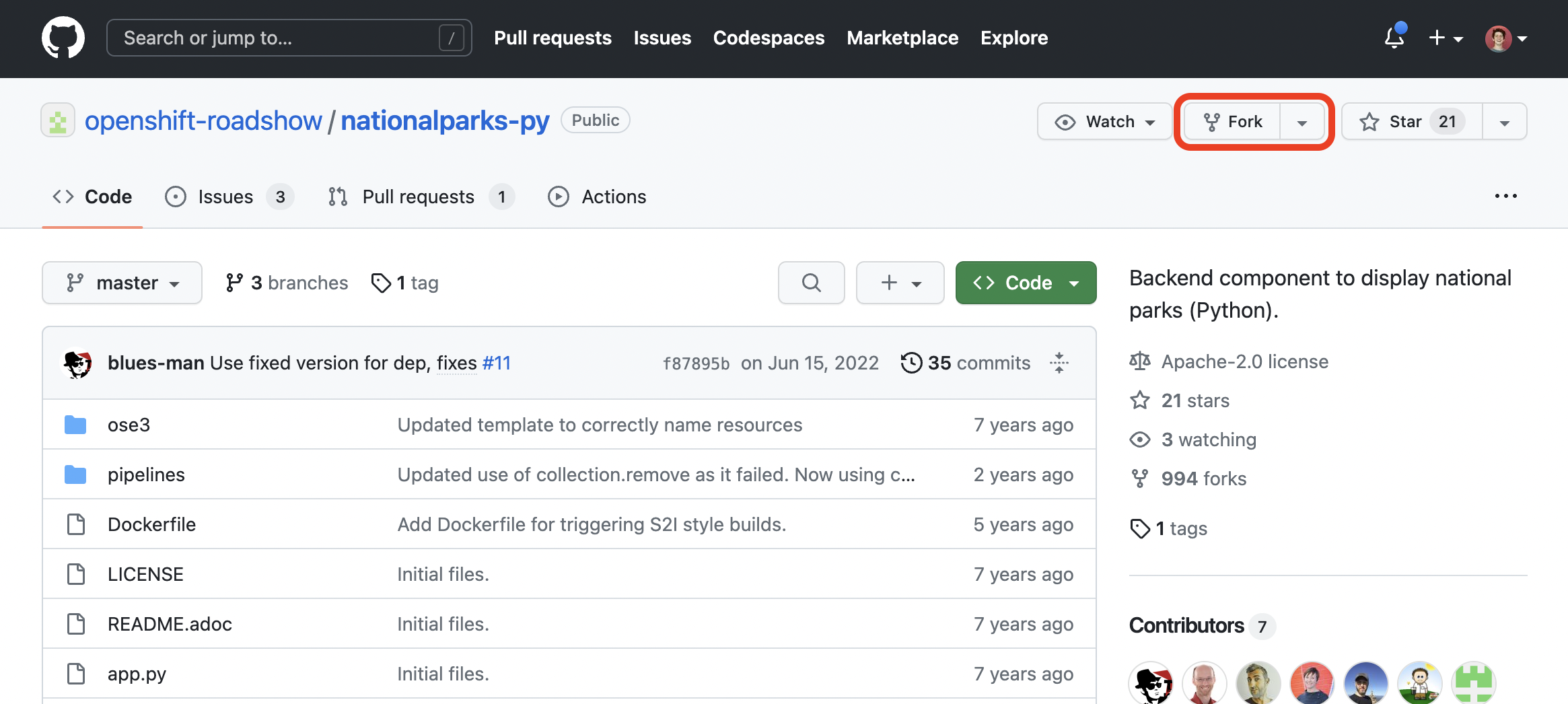
Task: View the 1 tag link beside branches
Action: tap(405, 283)
